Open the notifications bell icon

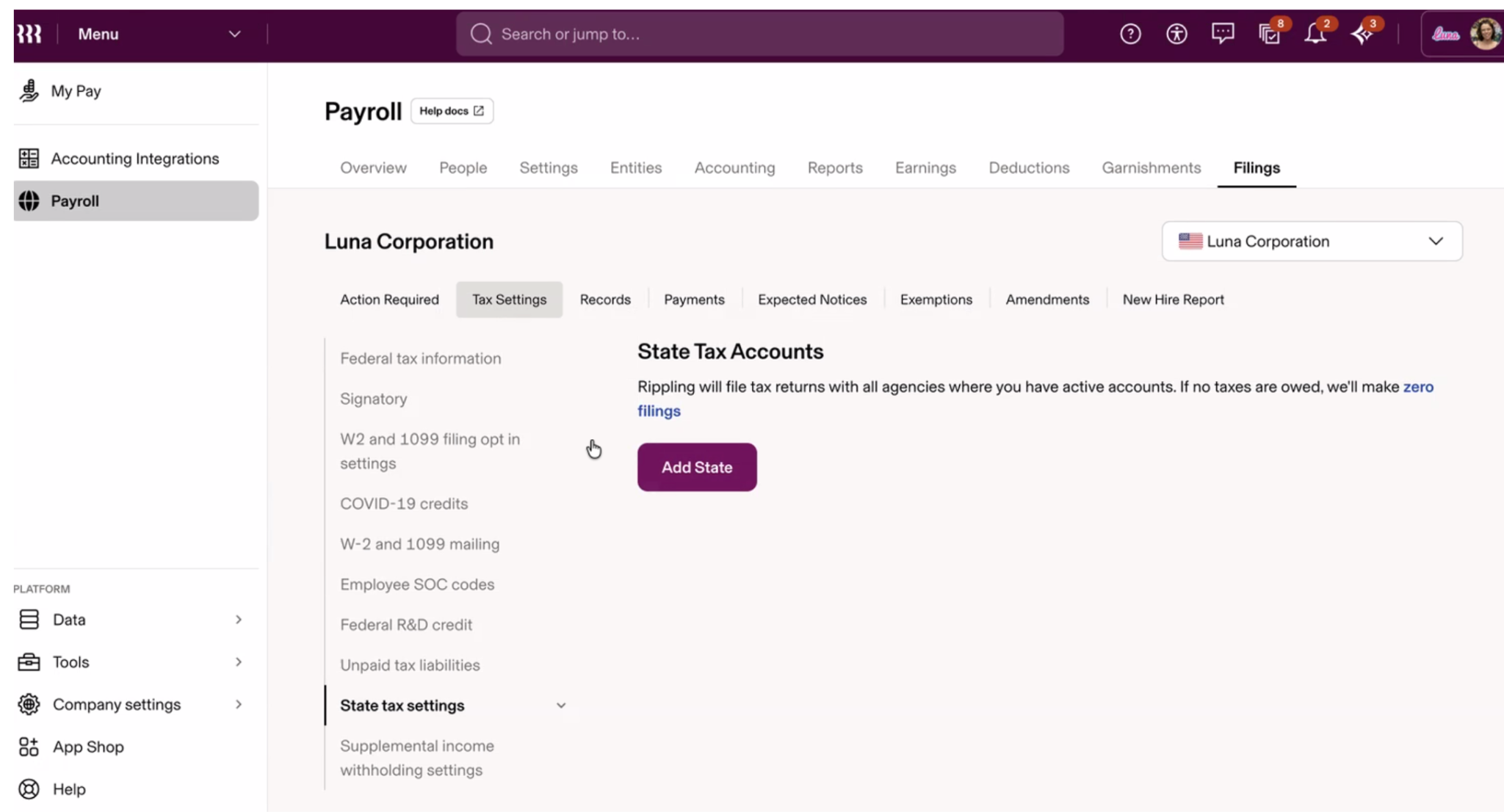[1315, 34]
